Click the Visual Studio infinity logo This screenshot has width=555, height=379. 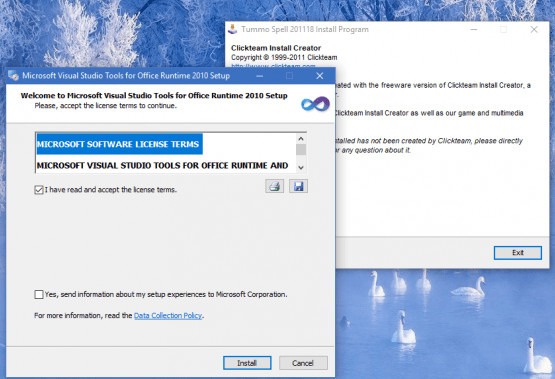point(315,104)
